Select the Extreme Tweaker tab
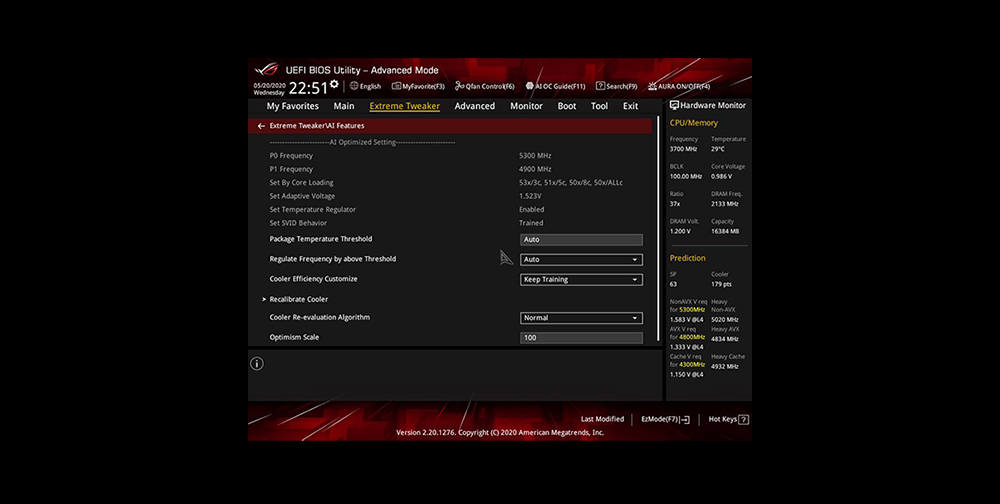This screenshot has width=1000, height=504. point(404,106)
